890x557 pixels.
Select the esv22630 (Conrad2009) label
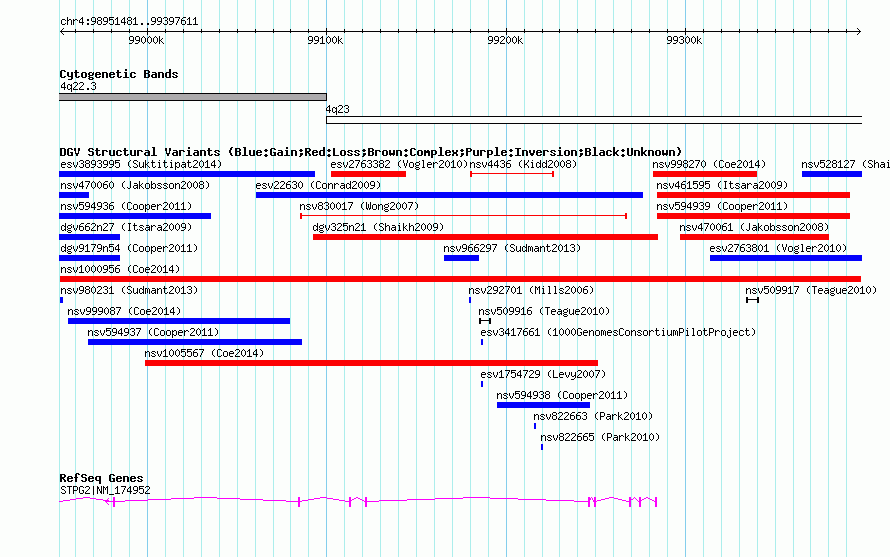coord(318,185)
